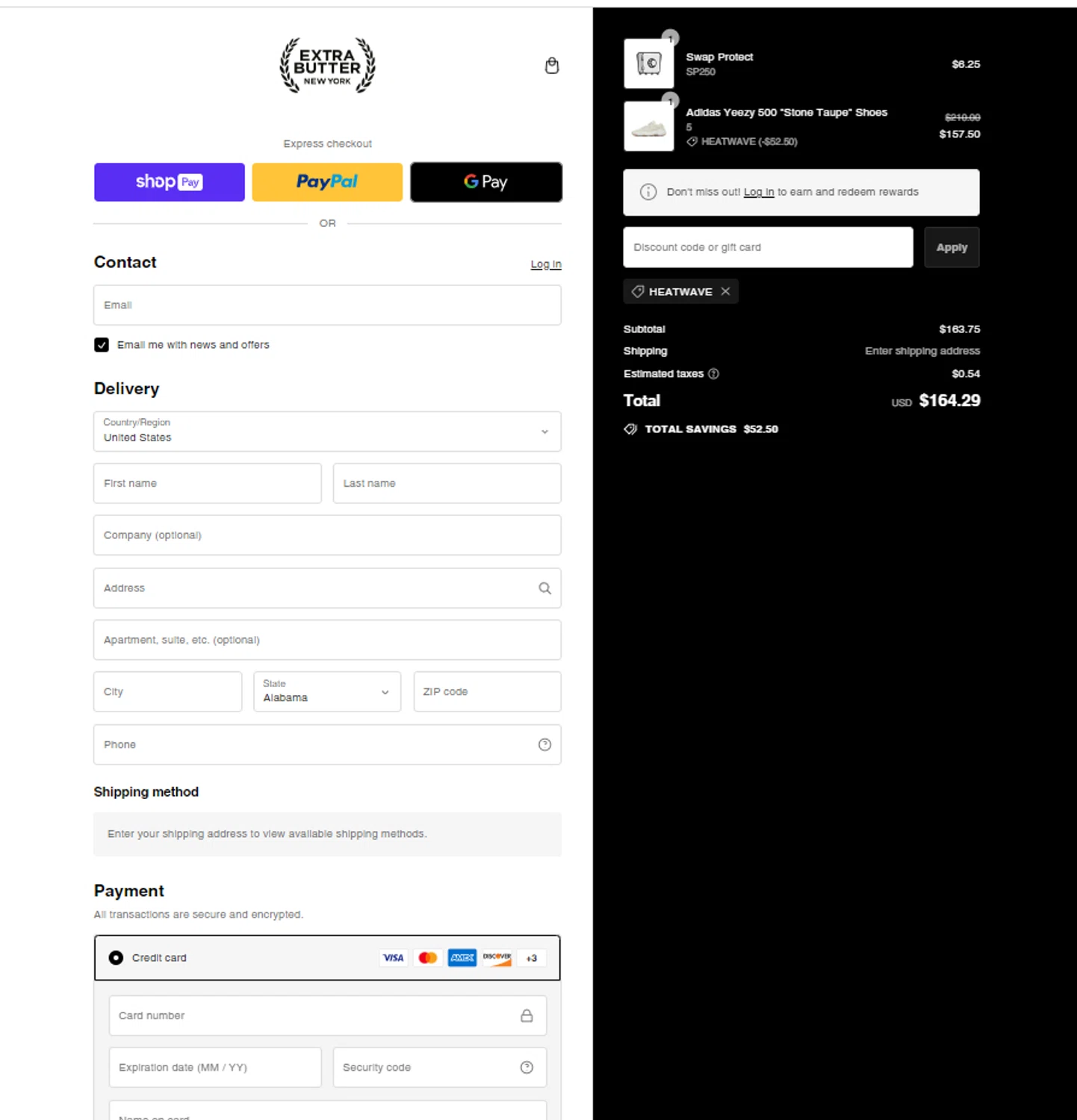This screenshot has height=1120, width=1077.
Task: Focus the Last name field
Action: click(447, 483)
